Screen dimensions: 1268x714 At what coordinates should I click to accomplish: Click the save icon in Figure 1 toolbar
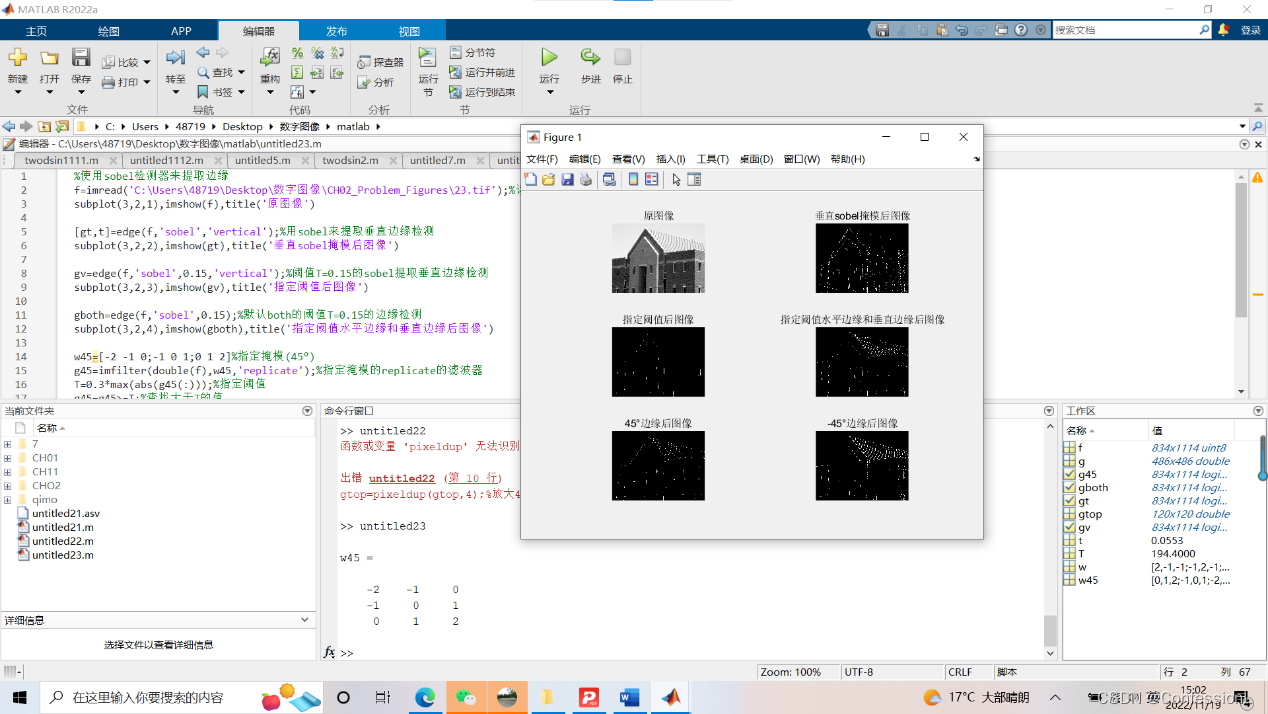click(x=567, y=179)
